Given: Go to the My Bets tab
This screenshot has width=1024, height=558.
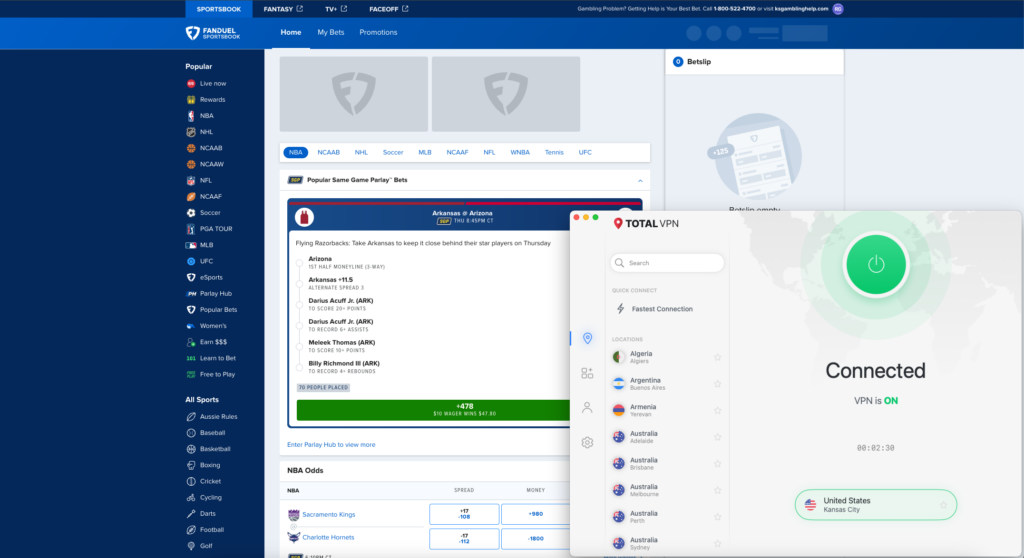Looking at the screenshot, I should point(330,33).
